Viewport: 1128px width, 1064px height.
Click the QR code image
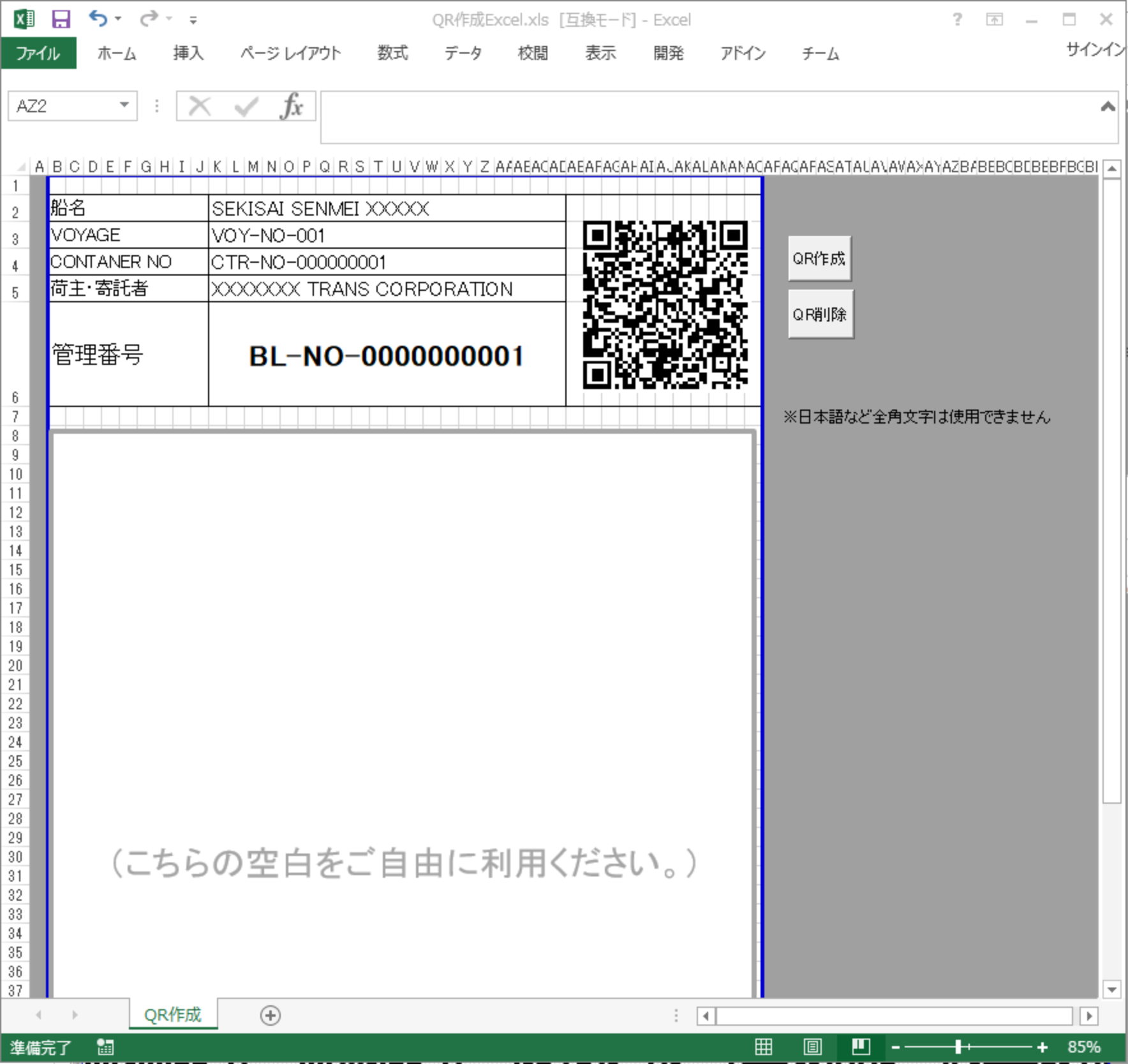(665, 304)
